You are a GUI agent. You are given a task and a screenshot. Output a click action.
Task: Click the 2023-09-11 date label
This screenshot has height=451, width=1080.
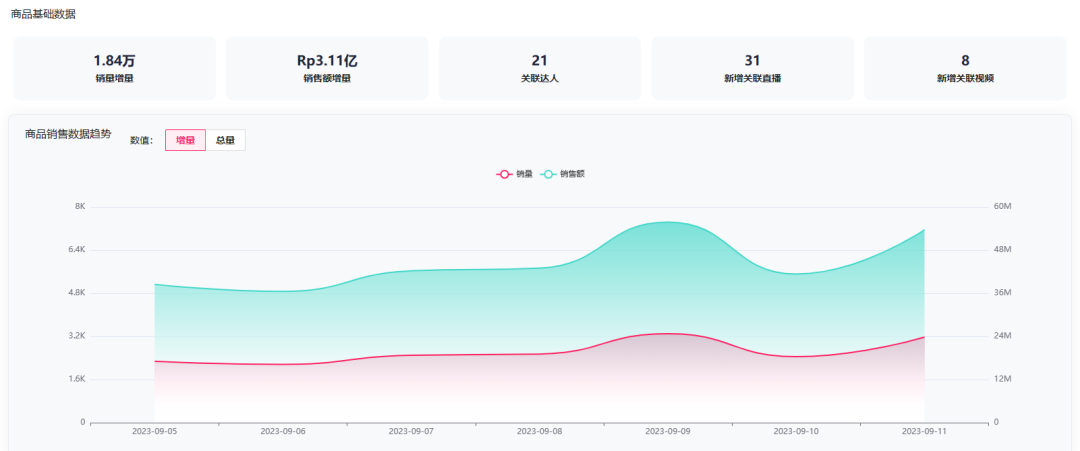coord(924,432)
